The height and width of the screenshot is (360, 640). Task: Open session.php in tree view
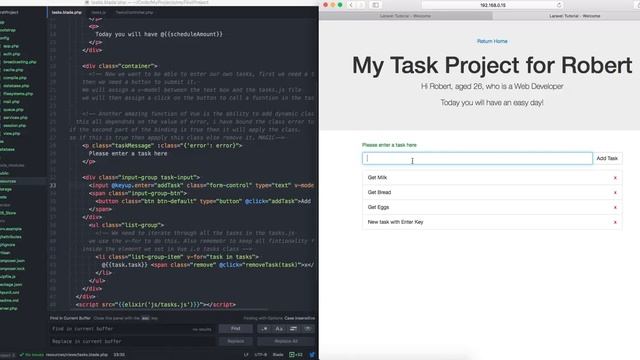point(16,126)
